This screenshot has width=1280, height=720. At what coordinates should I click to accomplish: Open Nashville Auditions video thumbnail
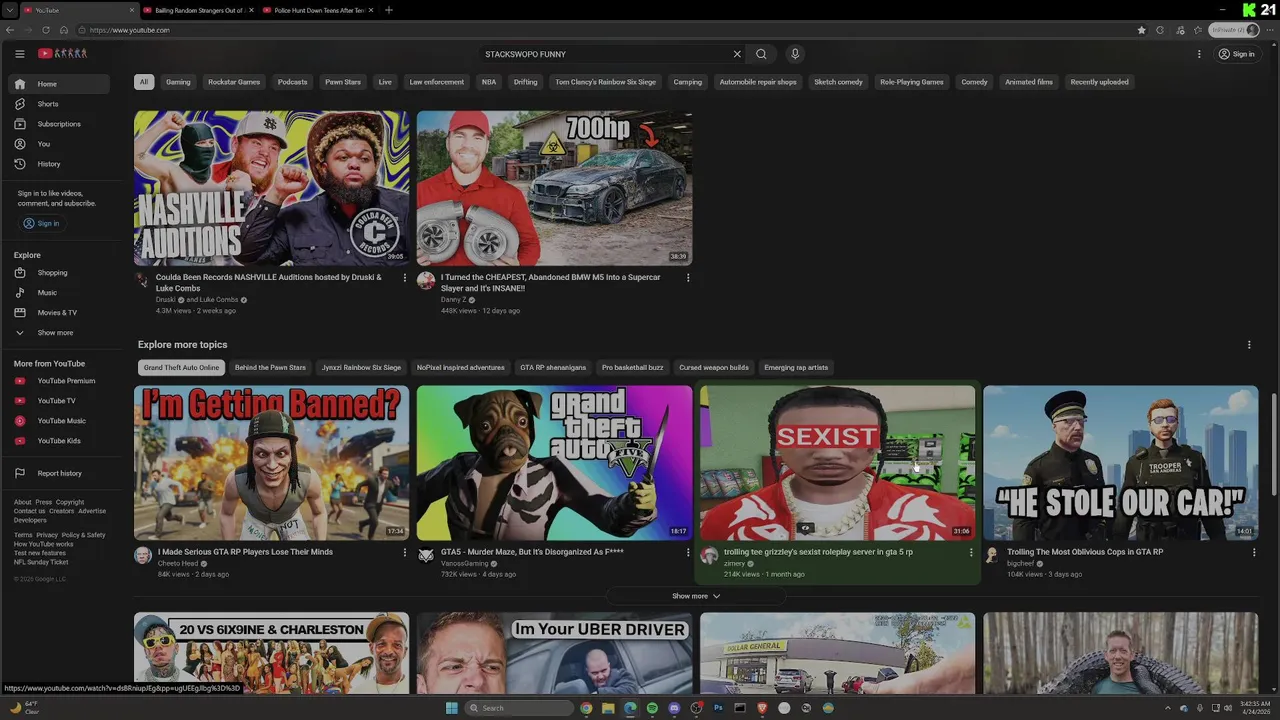click(x=272, y=188)
